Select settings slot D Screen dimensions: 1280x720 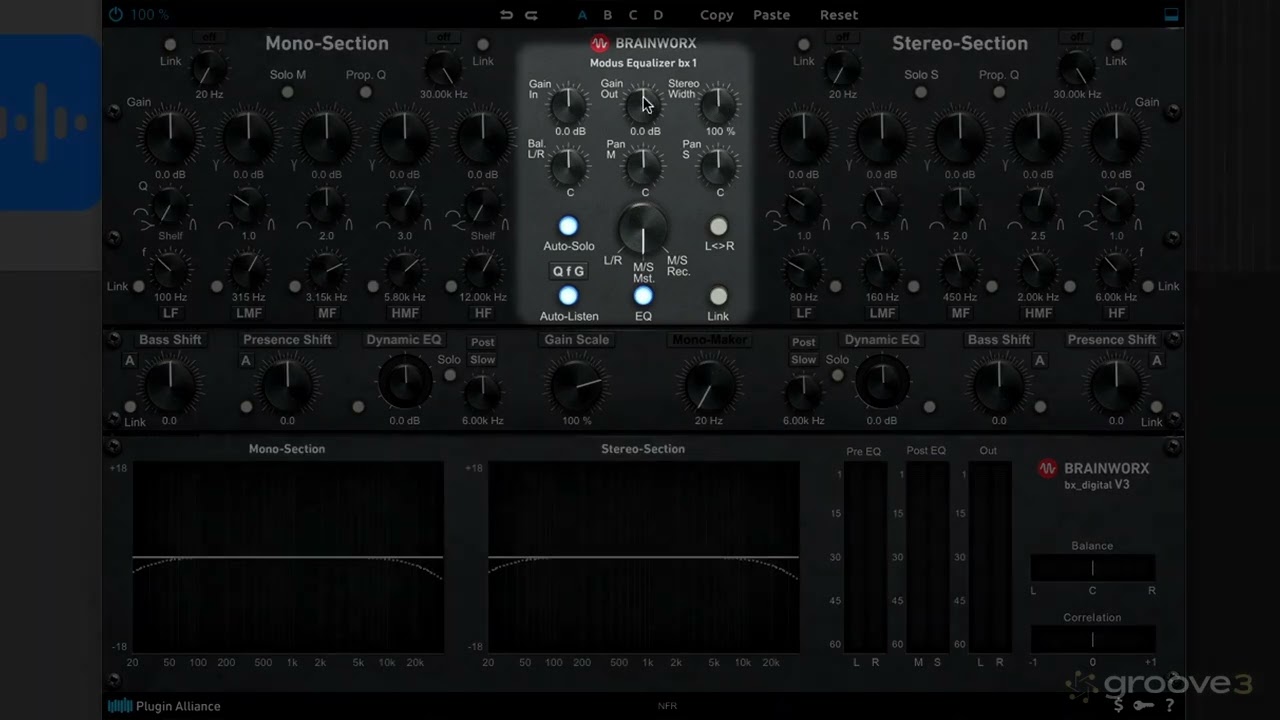coord(658,15)
